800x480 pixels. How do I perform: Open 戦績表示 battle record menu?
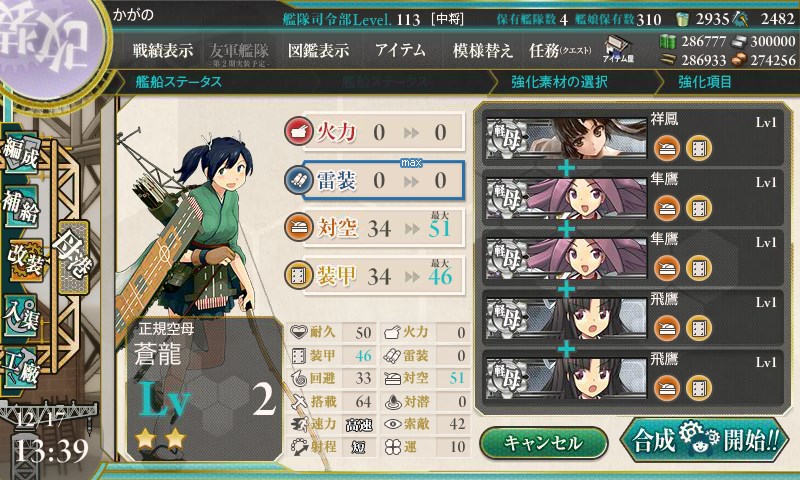(163, 50)
